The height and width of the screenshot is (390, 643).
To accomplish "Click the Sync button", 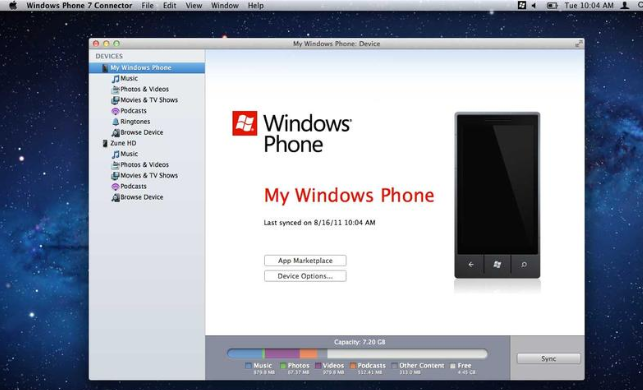I will 548,358.
